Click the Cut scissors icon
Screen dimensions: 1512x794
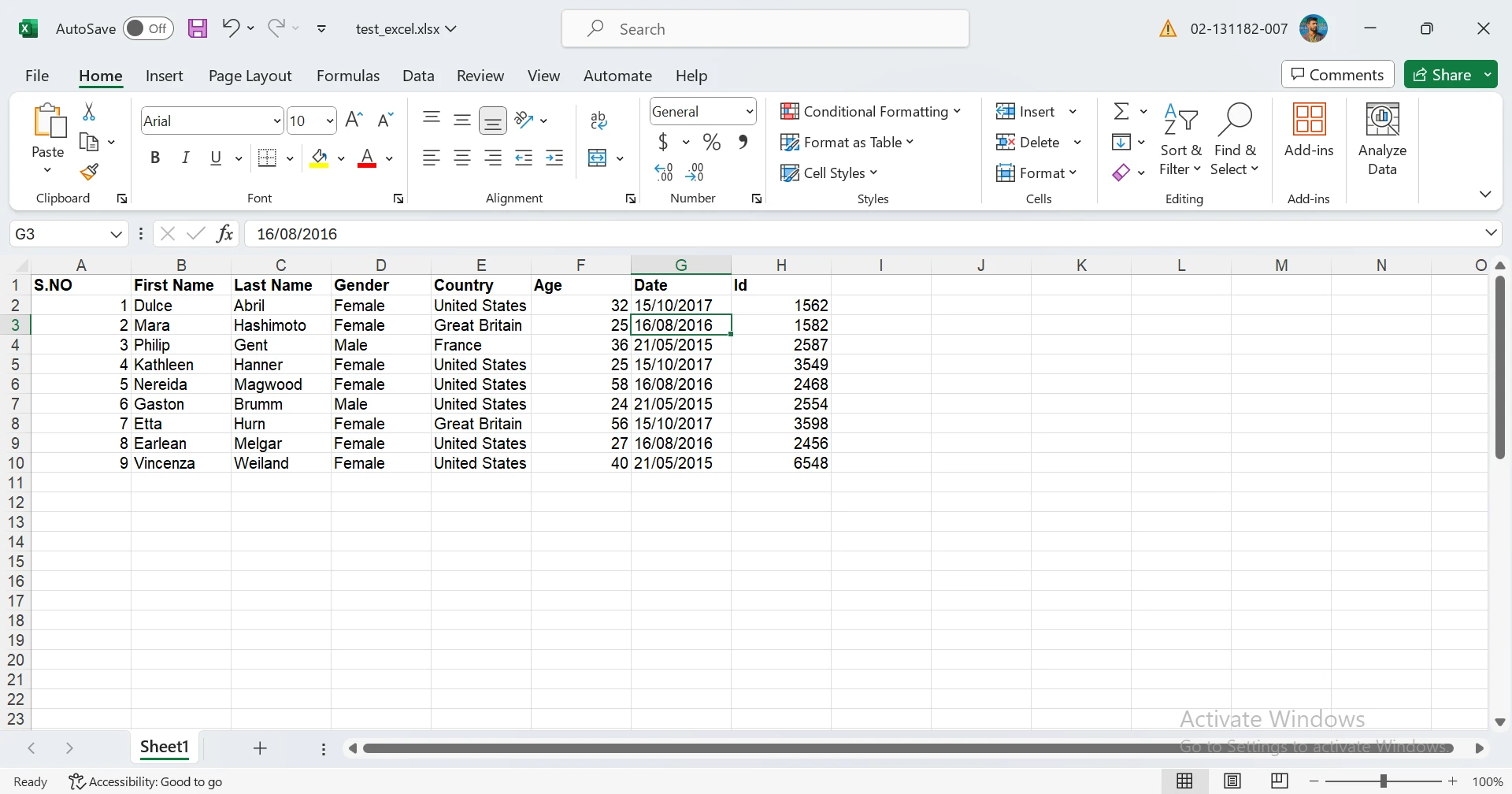click(x=89, y=113)
